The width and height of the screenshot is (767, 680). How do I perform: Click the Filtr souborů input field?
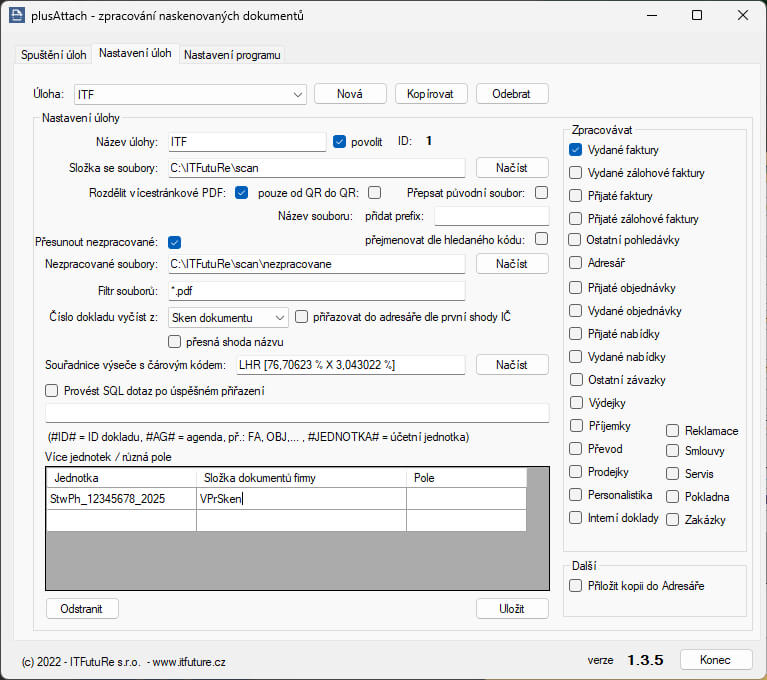click(x=316, y=291)
